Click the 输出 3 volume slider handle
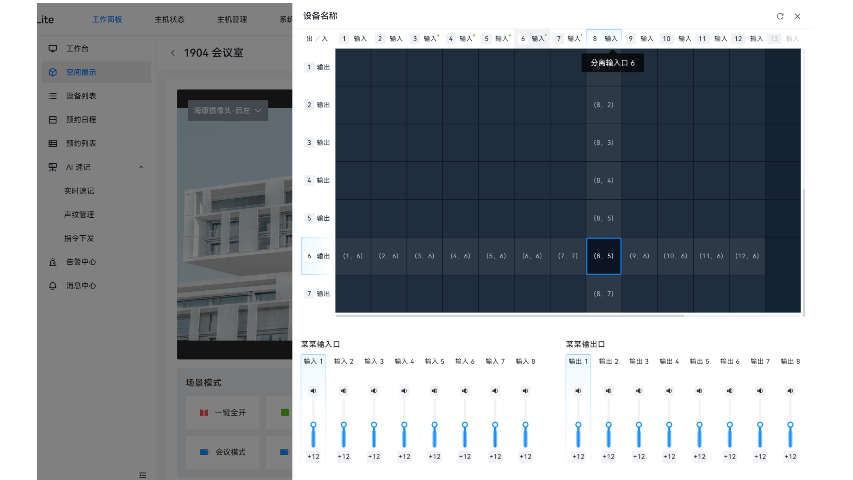Screen dimensions: 853x480 point(639,424)
